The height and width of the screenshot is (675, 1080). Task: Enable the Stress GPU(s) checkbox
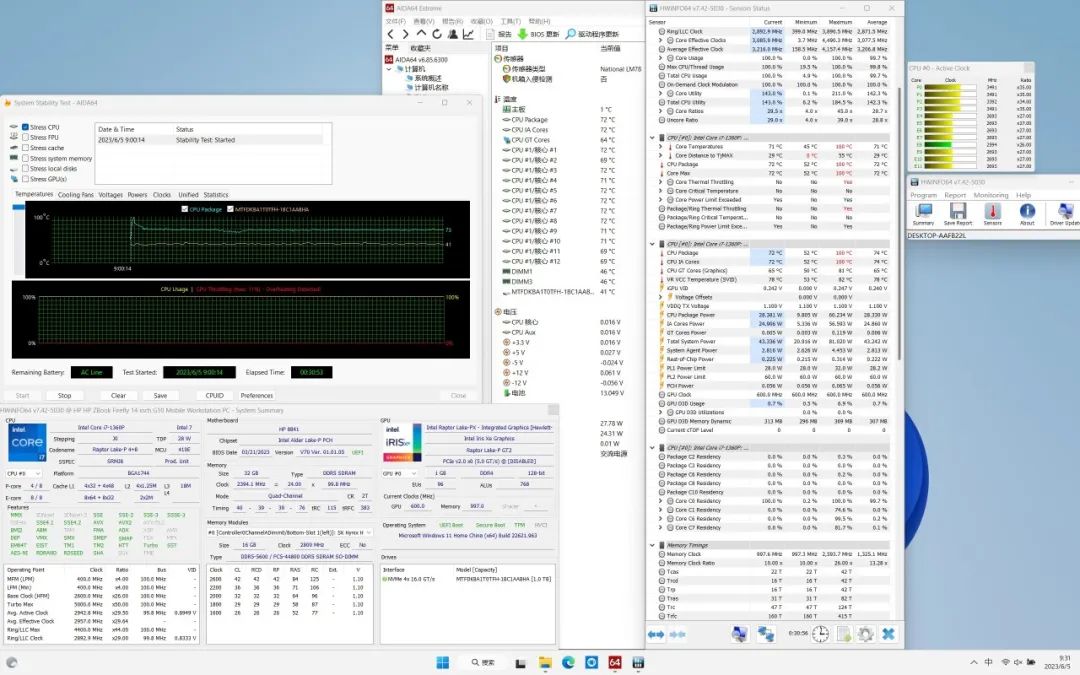point(25,178)
